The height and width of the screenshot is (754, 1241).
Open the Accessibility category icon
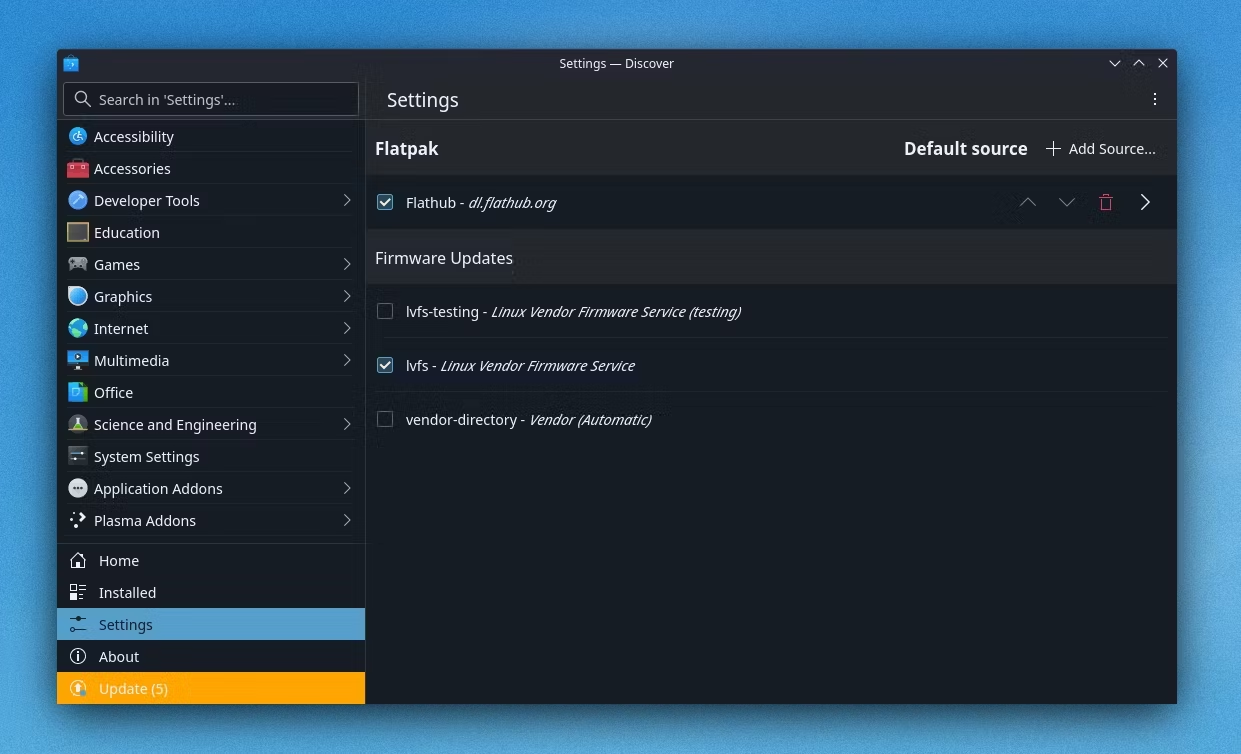78,136
